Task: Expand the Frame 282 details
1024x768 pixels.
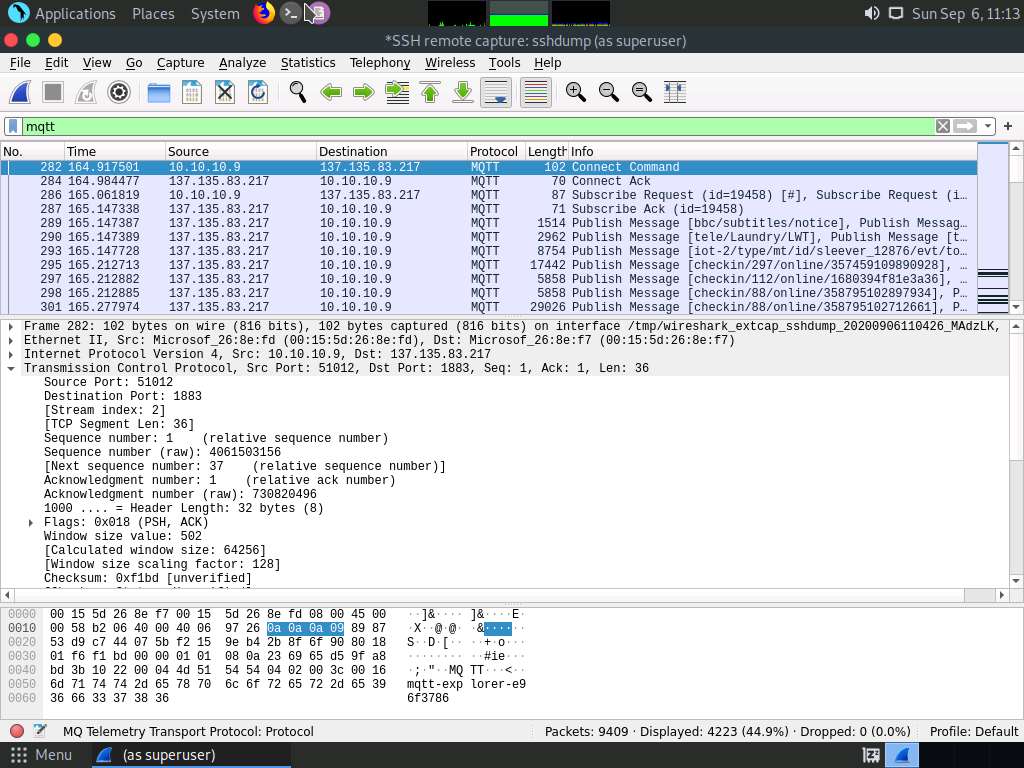Action: pos(9,325)
